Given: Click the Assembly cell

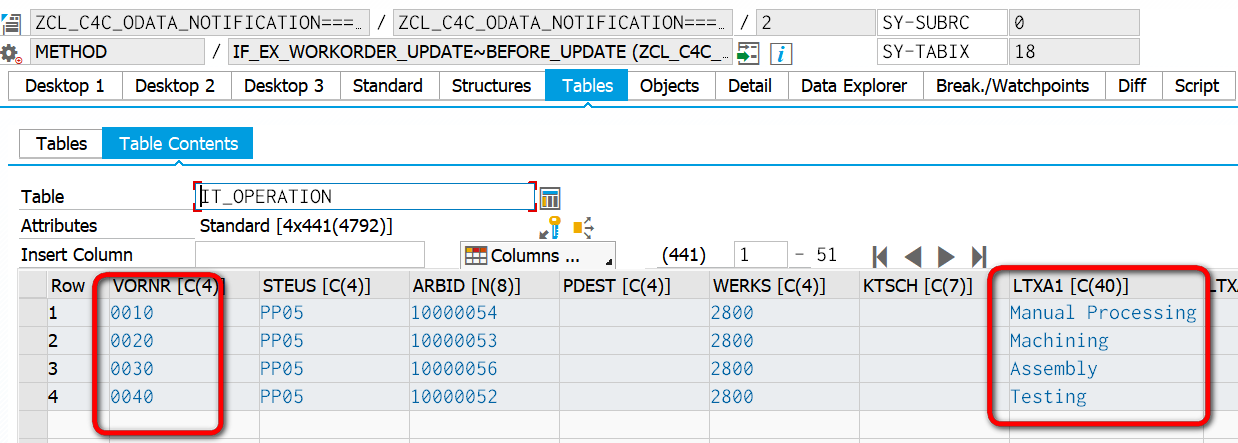Looking at the screenshot, I should [x=1106, y=369].
